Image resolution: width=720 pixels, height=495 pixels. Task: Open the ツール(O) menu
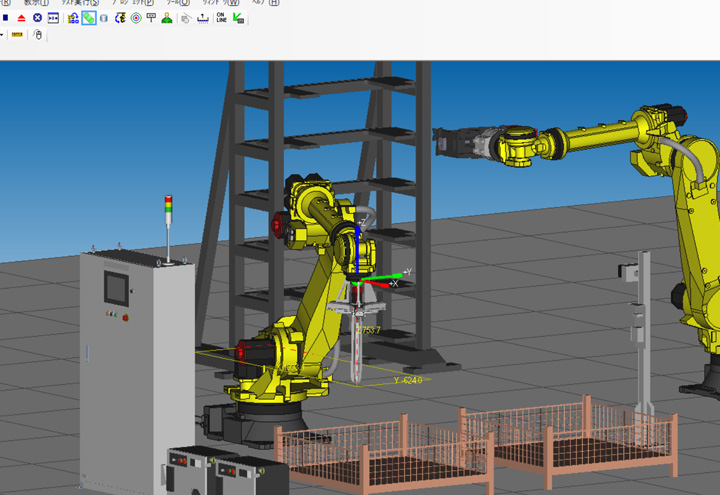(x=178, y=2)
